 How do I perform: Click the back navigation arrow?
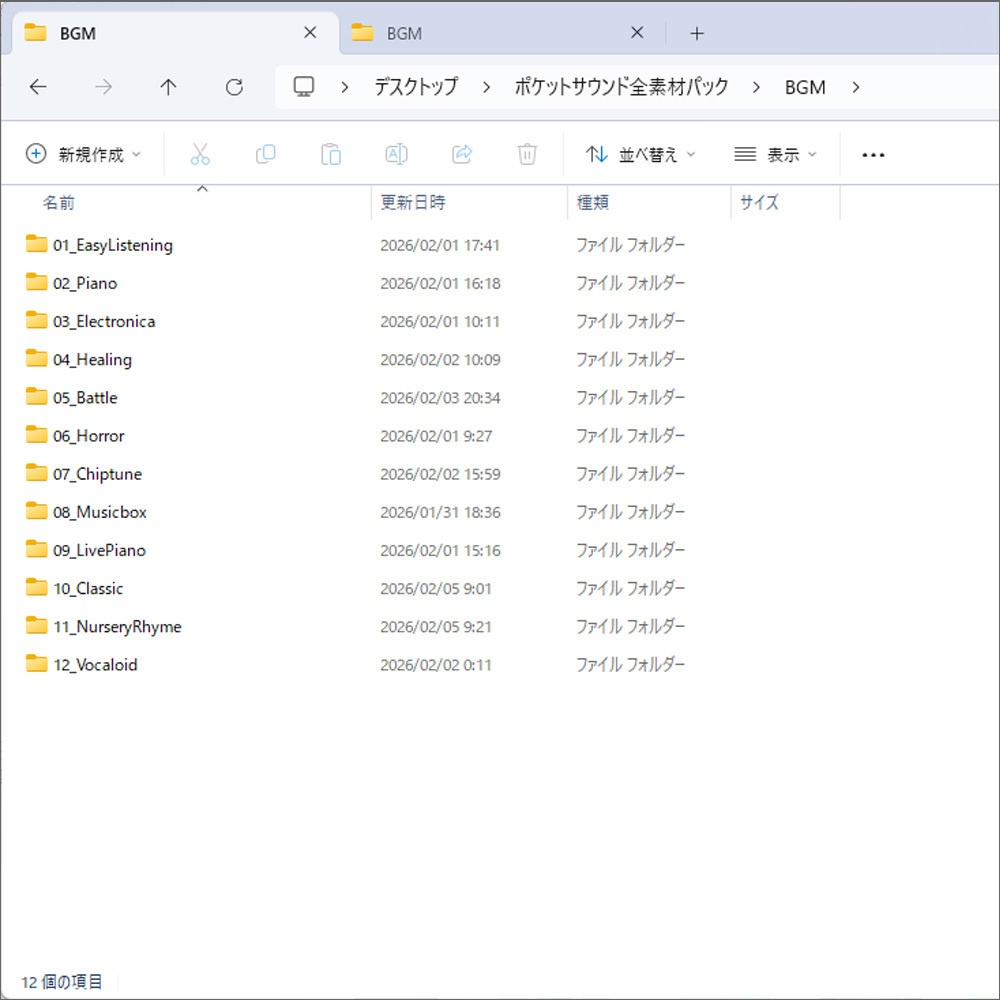pos(38,87)
